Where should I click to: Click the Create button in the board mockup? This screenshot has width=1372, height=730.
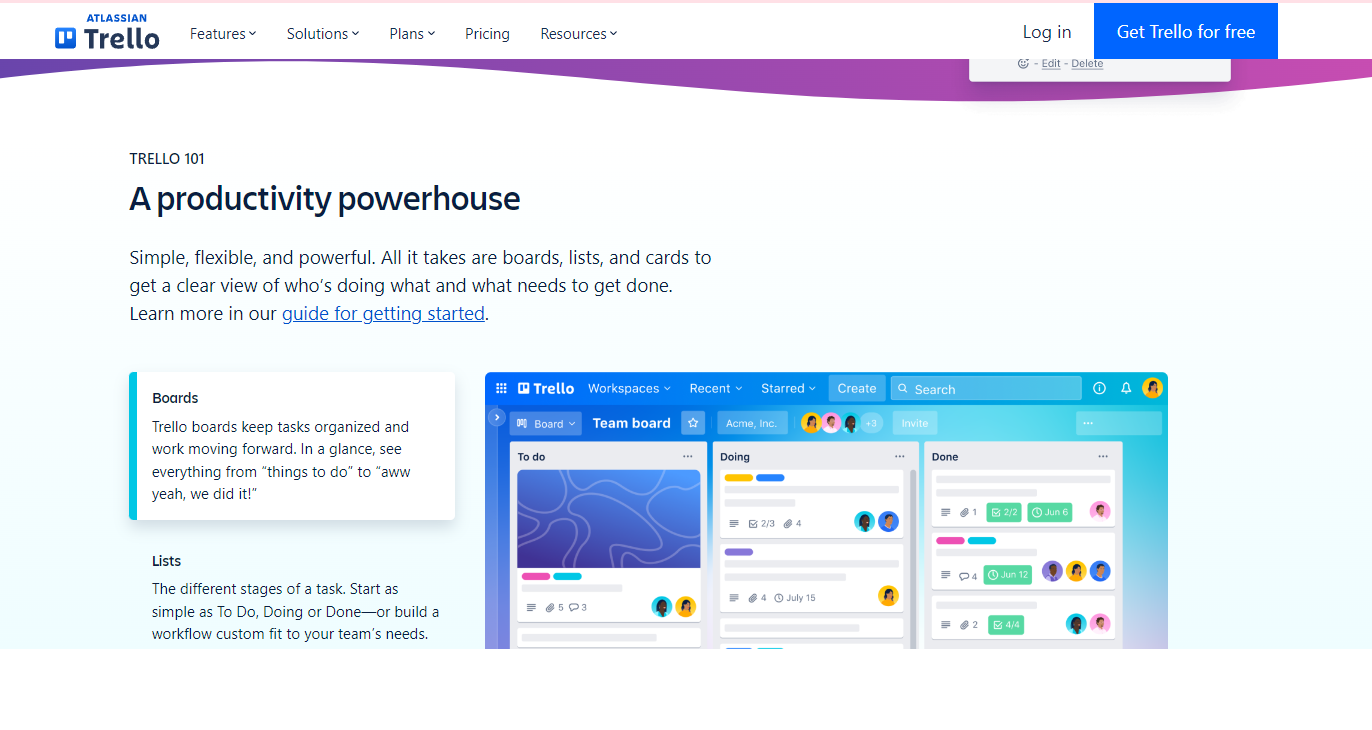857,388
